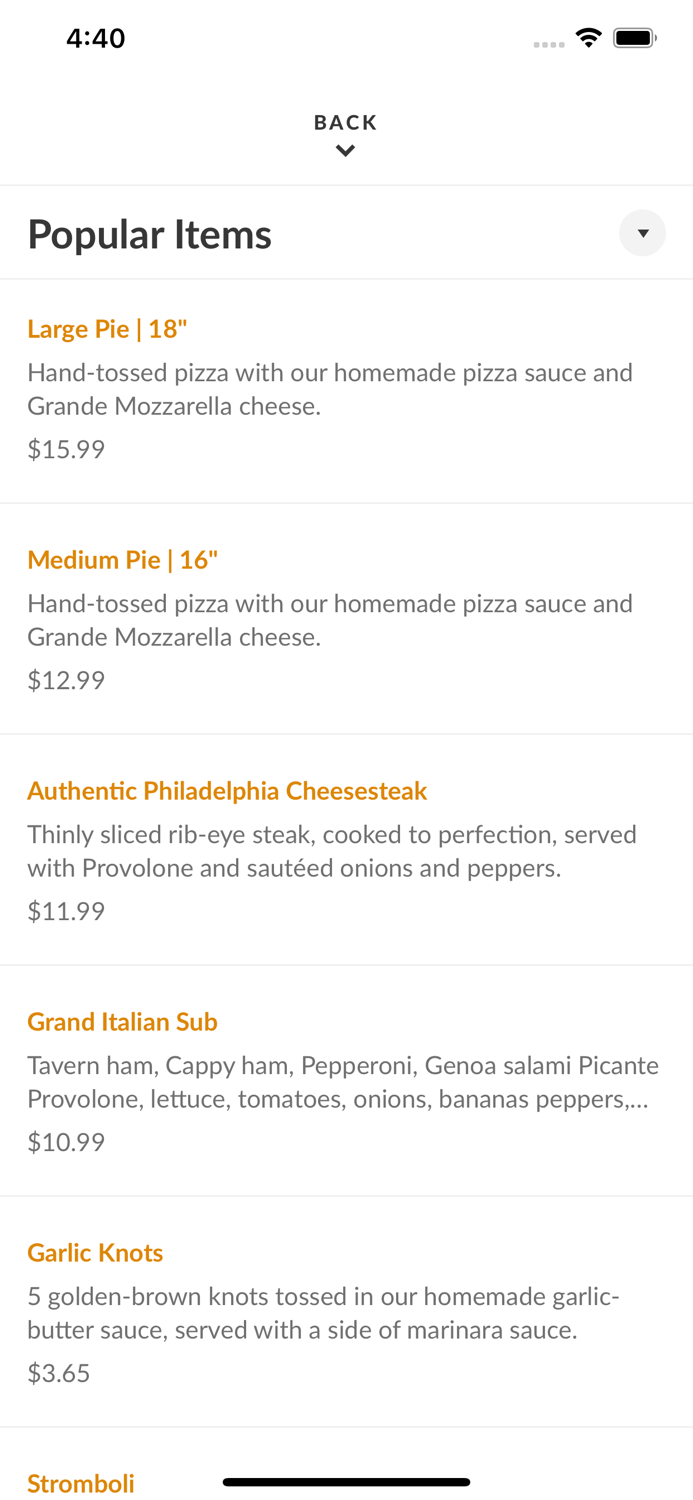Open the Popular Items section dropdown arrow
Viewport: 693px width, 1500px height.
click(x=643, y=233)
